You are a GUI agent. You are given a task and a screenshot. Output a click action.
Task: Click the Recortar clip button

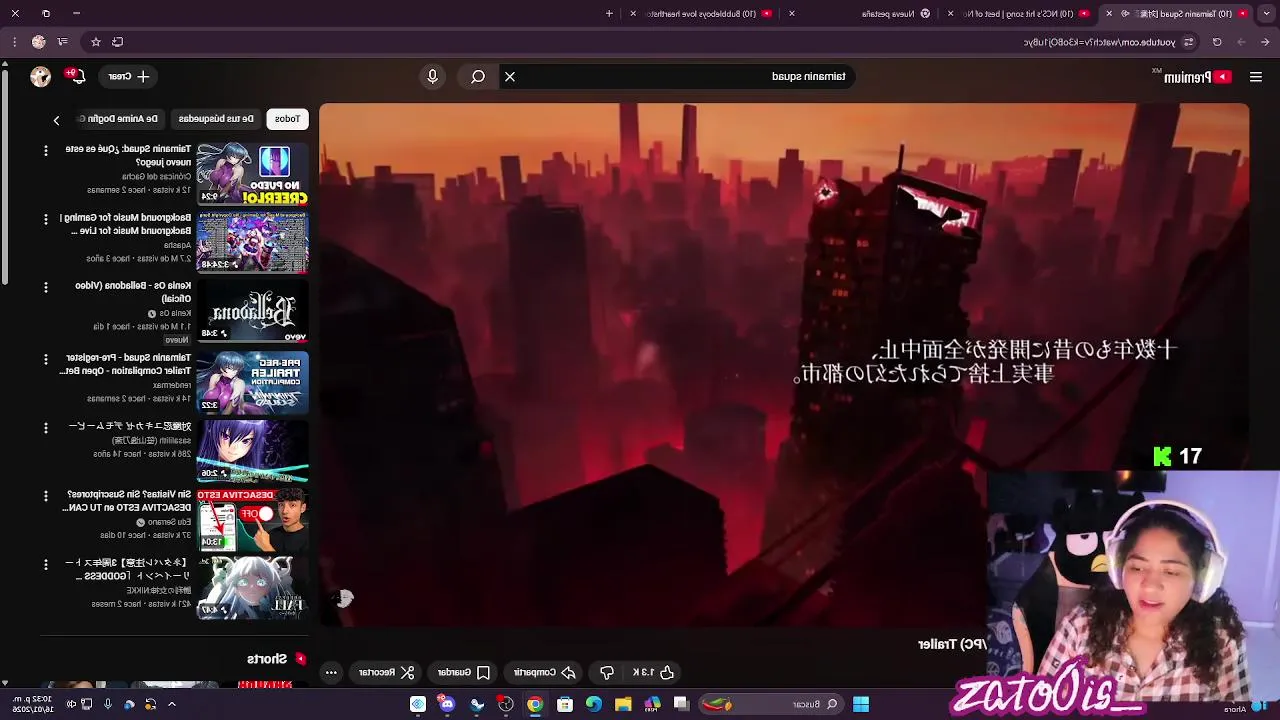tap(387, 672)
